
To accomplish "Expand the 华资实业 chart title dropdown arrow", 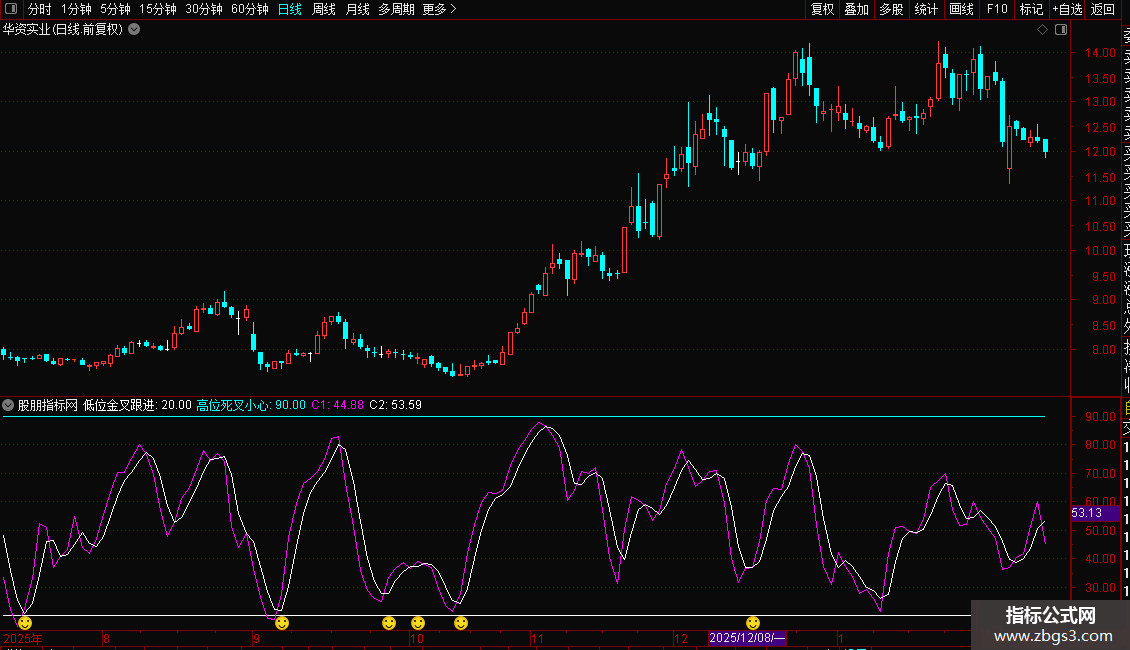I will click(x=134, y=29).
